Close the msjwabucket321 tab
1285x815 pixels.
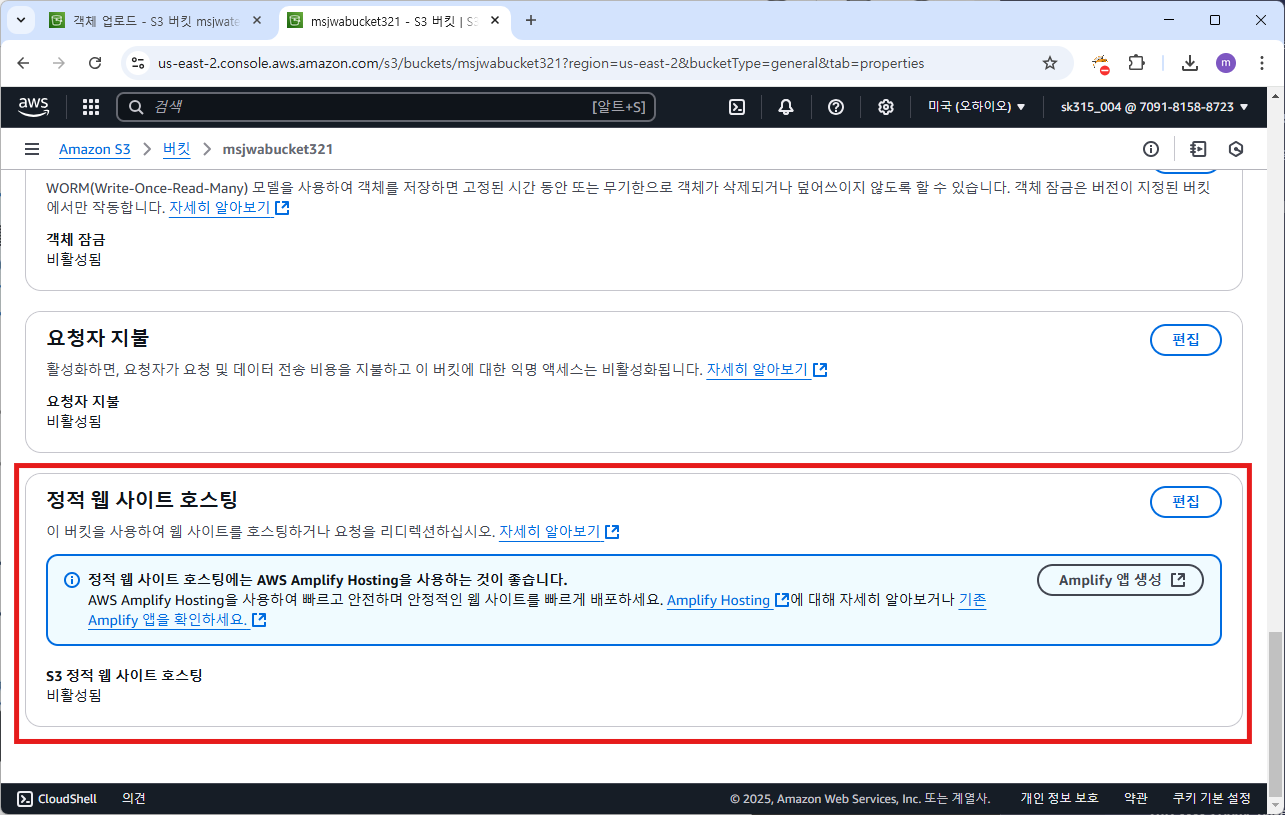click(x=495, y=20)
